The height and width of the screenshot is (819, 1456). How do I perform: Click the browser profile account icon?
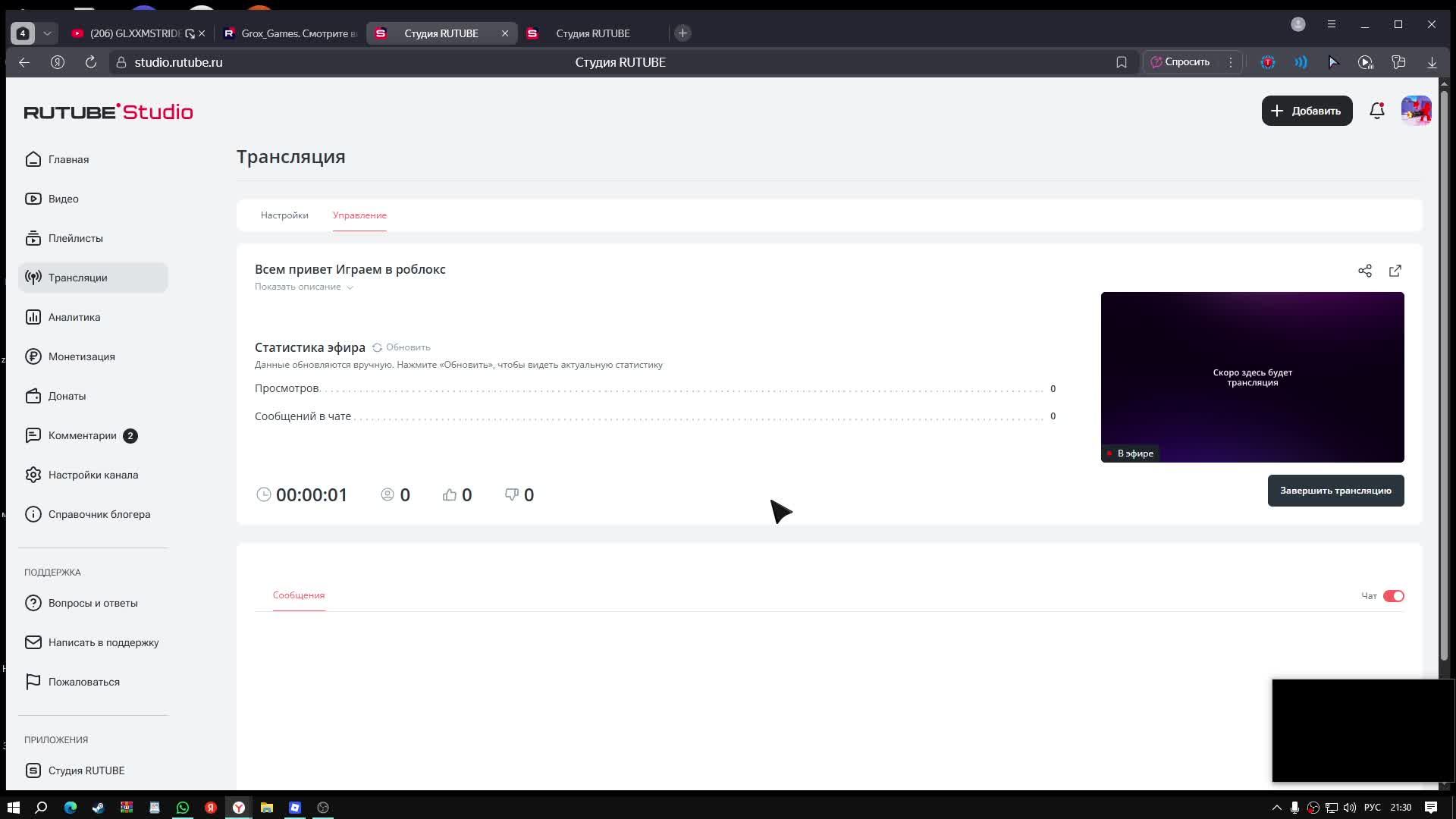(x=1298, y=24)
